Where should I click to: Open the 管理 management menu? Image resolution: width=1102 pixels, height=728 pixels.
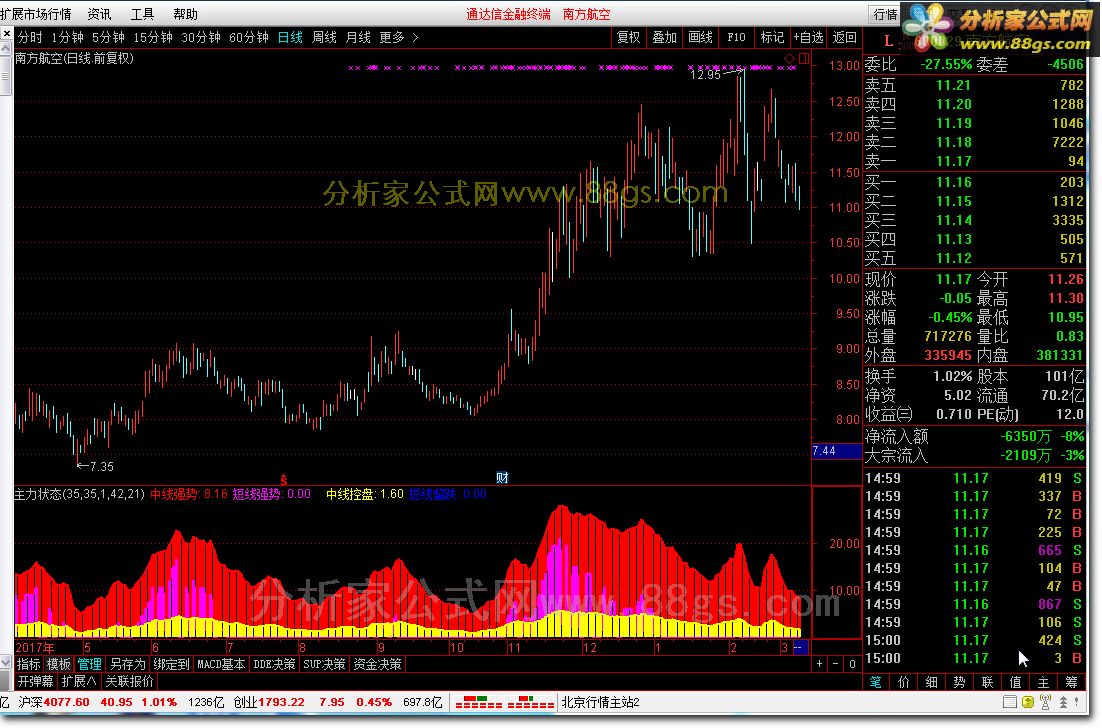point(89,664)
